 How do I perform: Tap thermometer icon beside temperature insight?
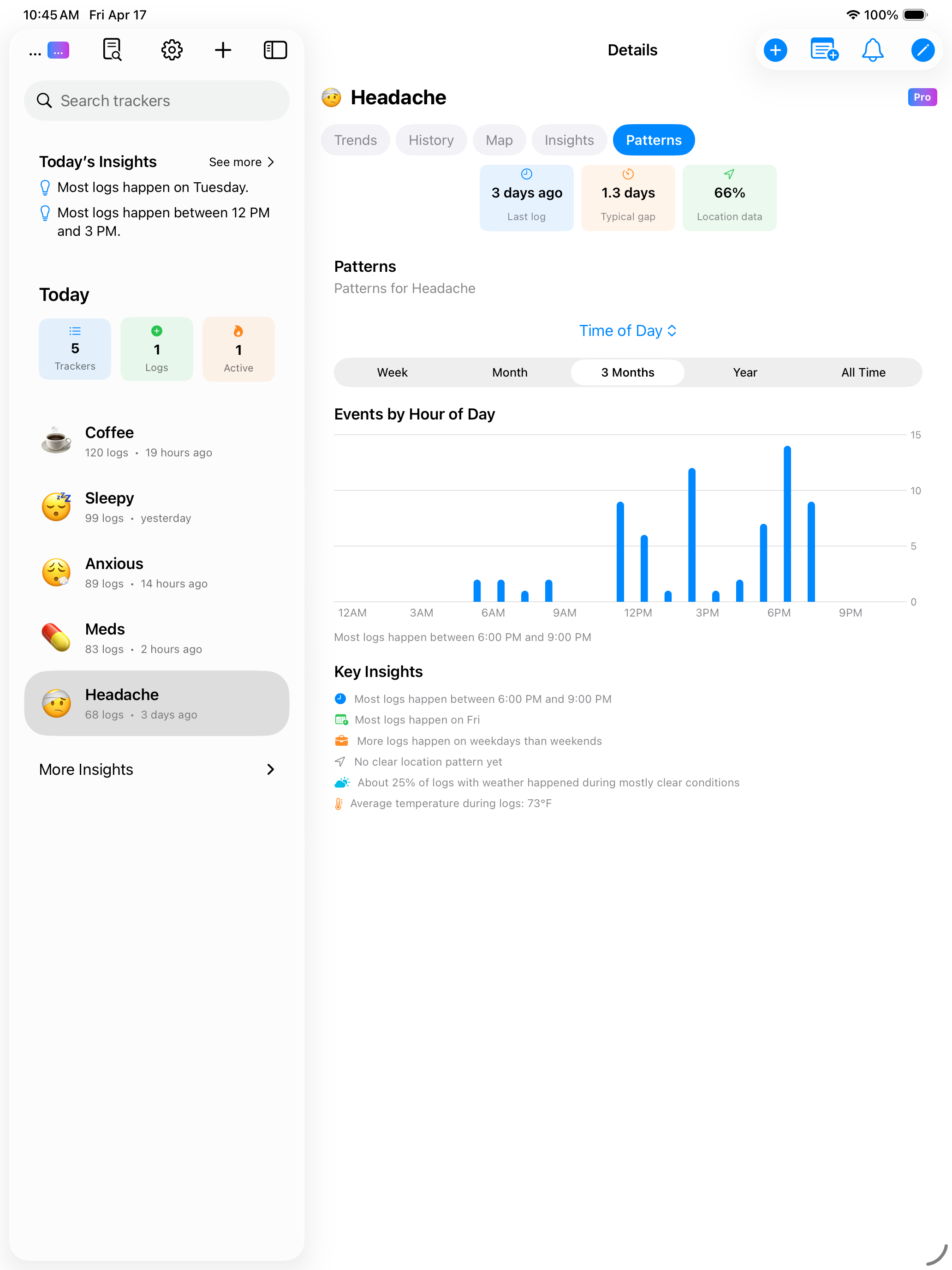click(x=339, y=803)
